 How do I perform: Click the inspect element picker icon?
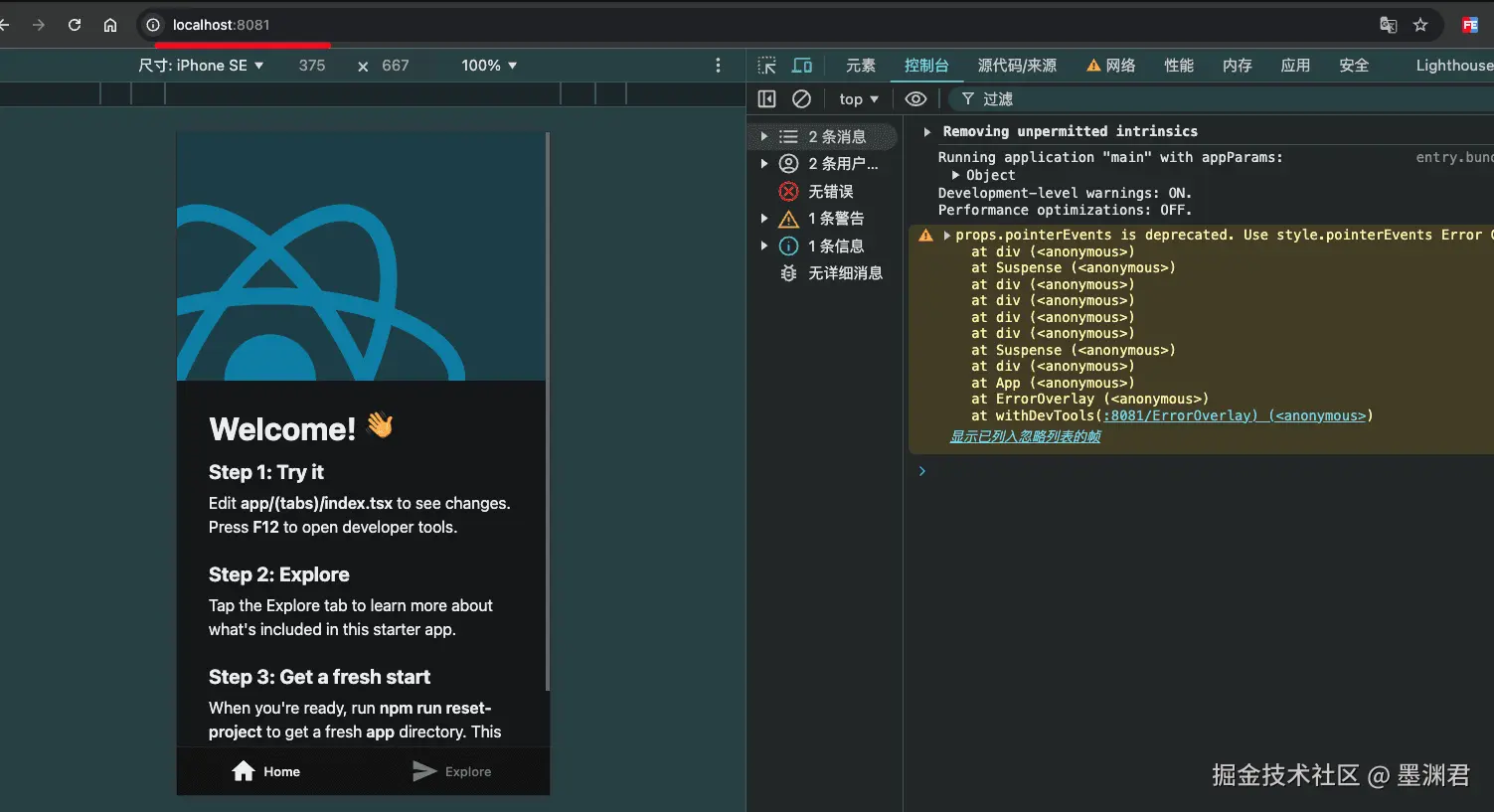coord(766,66)
